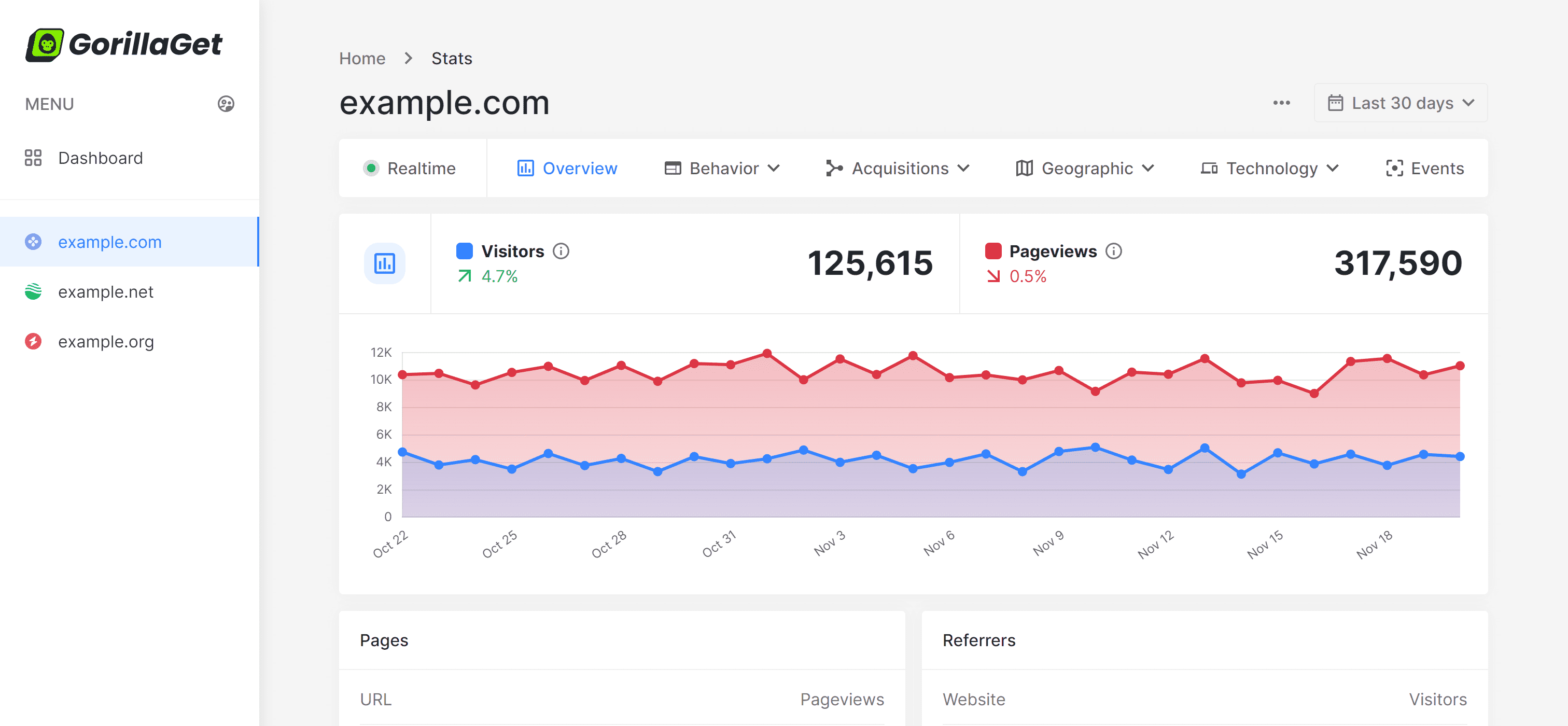Click the theme palette icon beside MENU

tap(226, 104)
